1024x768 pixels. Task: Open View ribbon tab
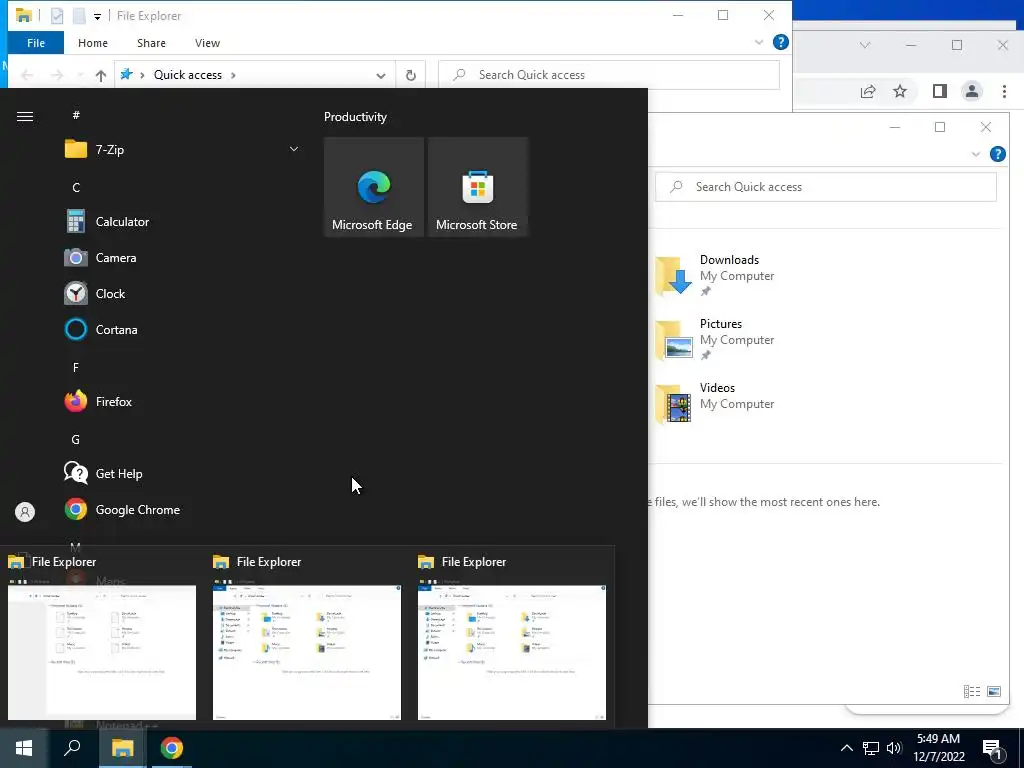[x=207, y=43]
